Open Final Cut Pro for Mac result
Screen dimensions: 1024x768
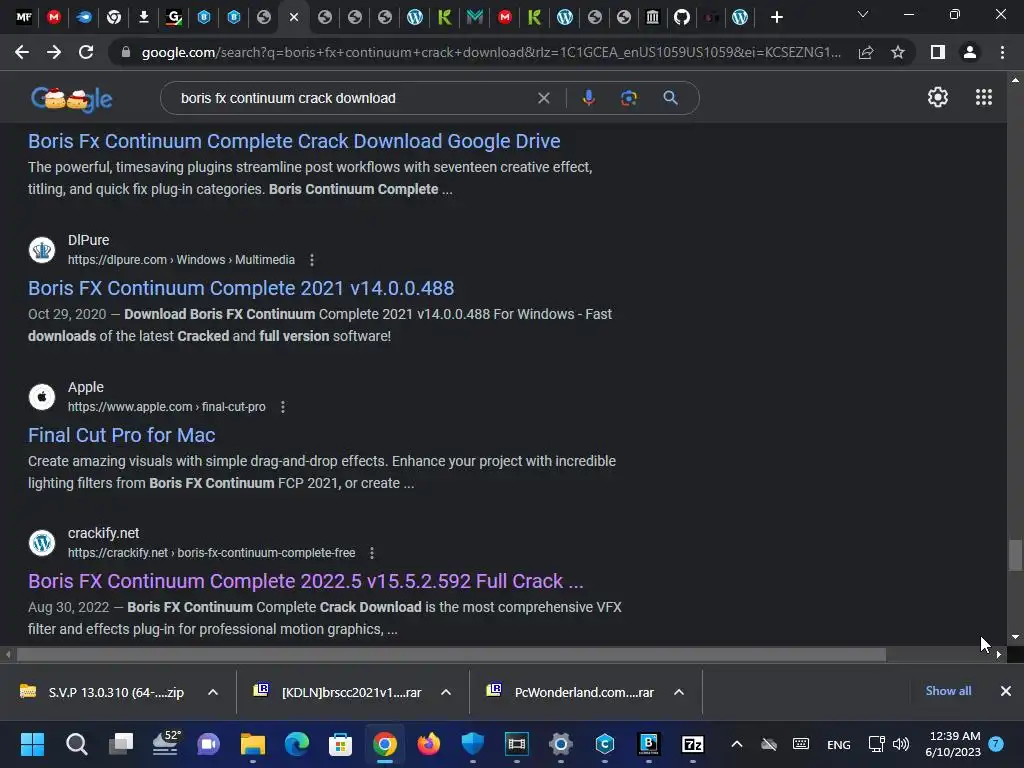click(x=121, y=435)
